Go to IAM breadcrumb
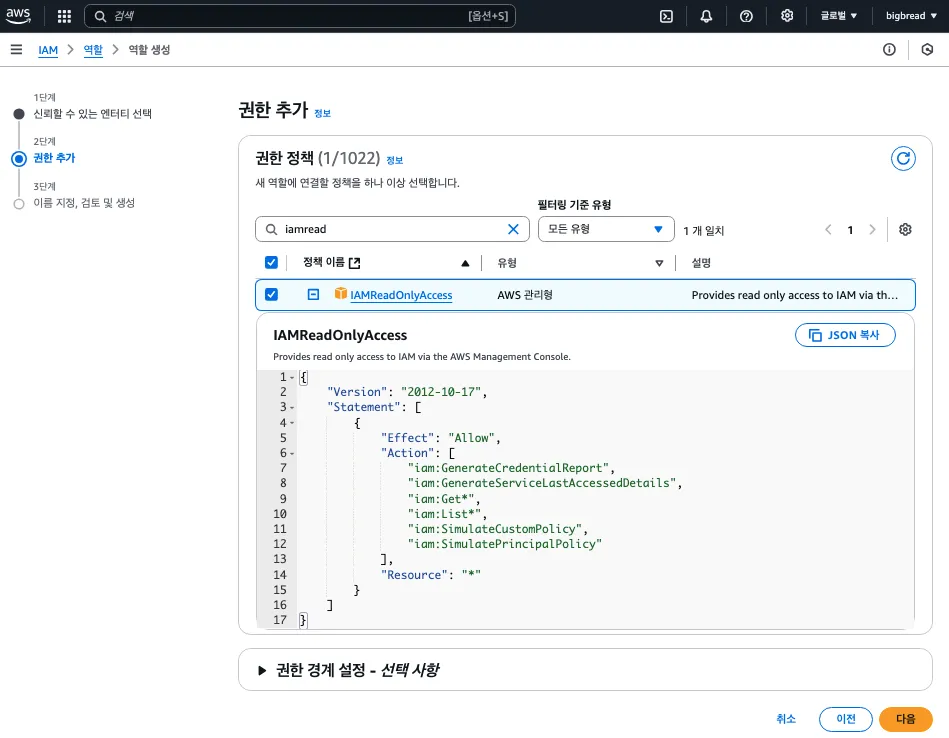Screen dimensions: 949x738 point(48,50)
